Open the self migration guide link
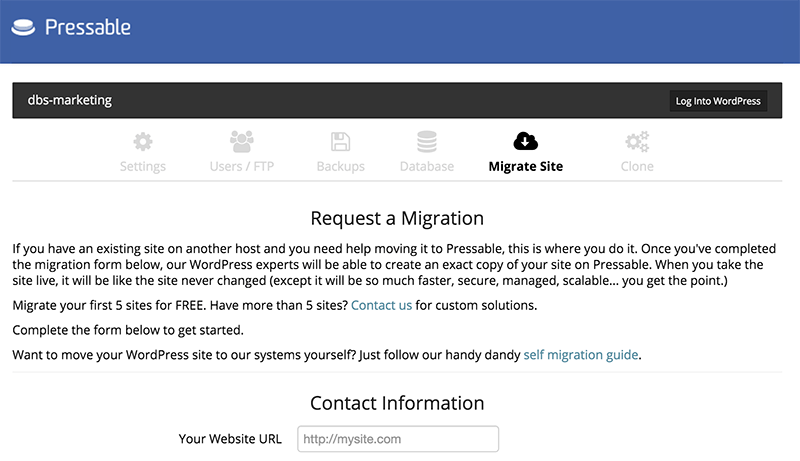Viewport: 800px width, 461px height. (x=581, y=354)
